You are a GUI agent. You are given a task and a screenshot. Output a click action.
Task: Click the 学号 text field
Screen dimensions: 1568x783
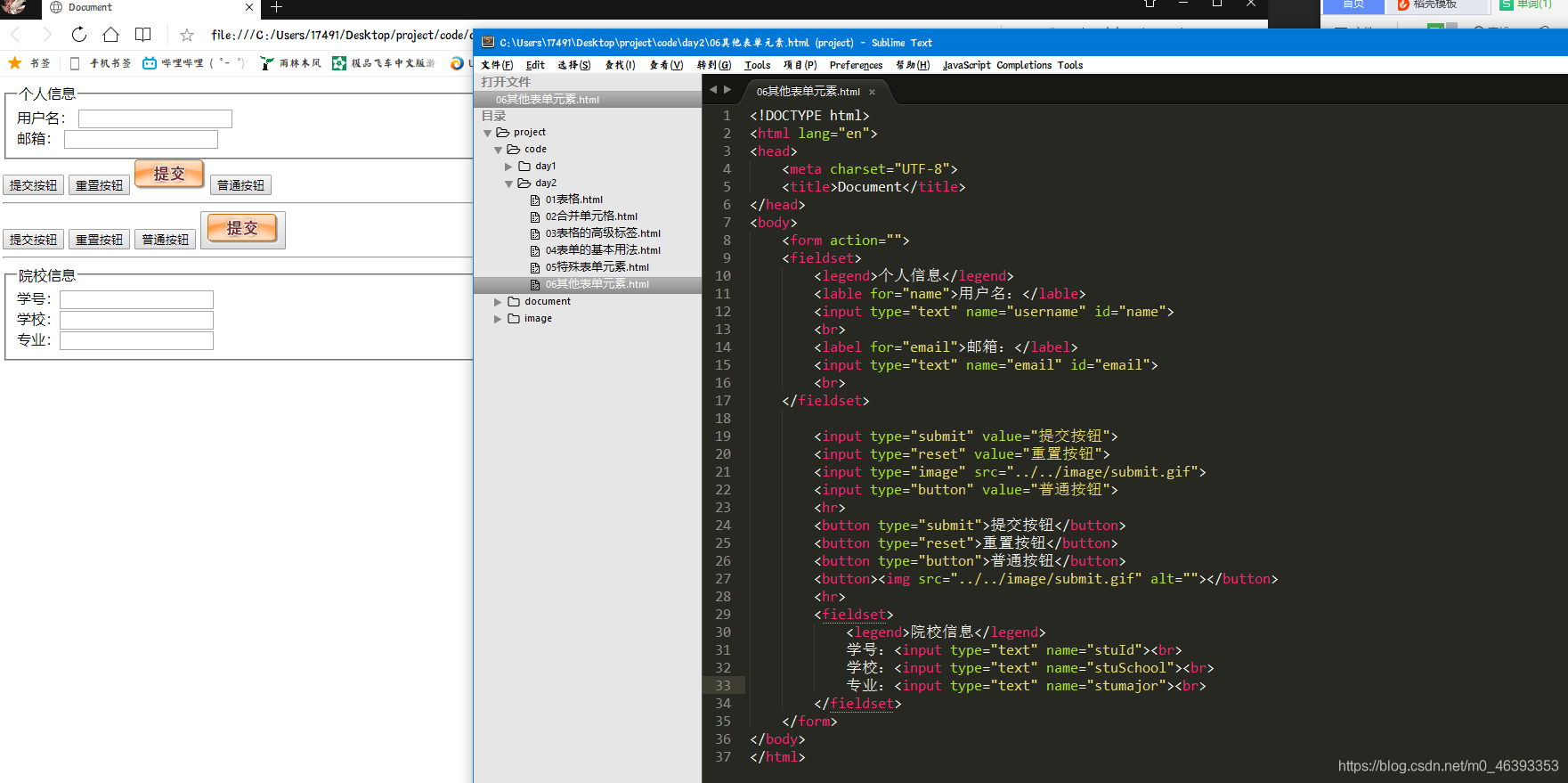[136, 299]
